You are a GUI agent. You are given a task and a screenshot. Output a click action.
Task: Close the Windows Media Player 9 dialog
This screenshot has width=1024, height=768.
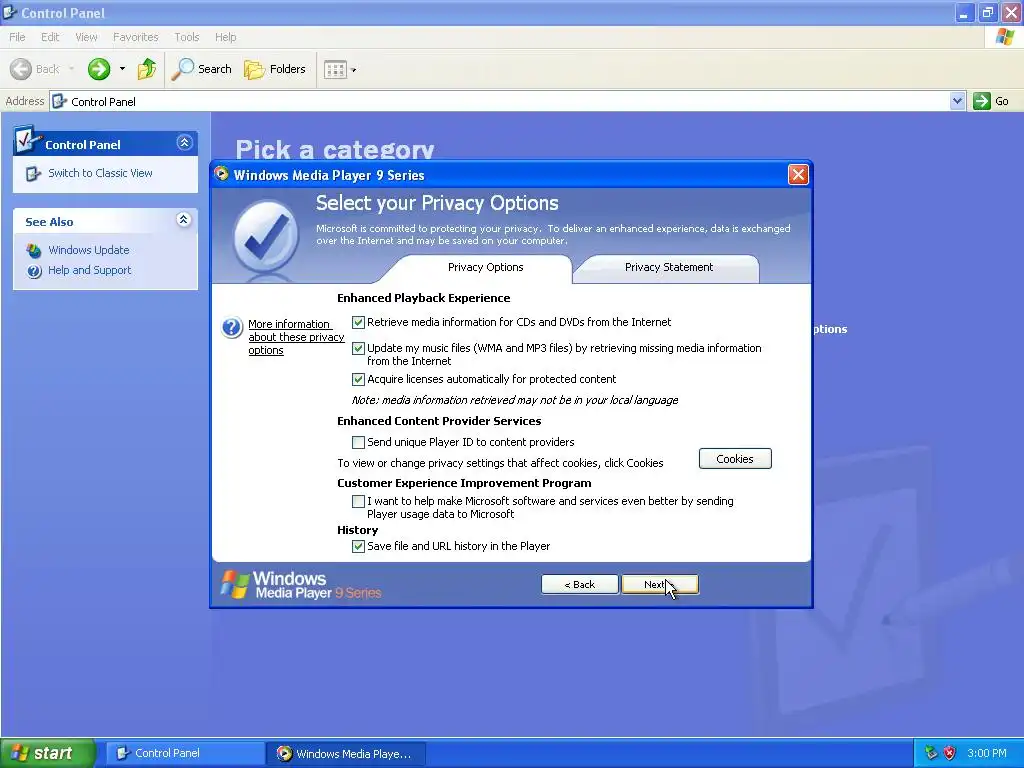pyautogui.click(x=798, y=174)
